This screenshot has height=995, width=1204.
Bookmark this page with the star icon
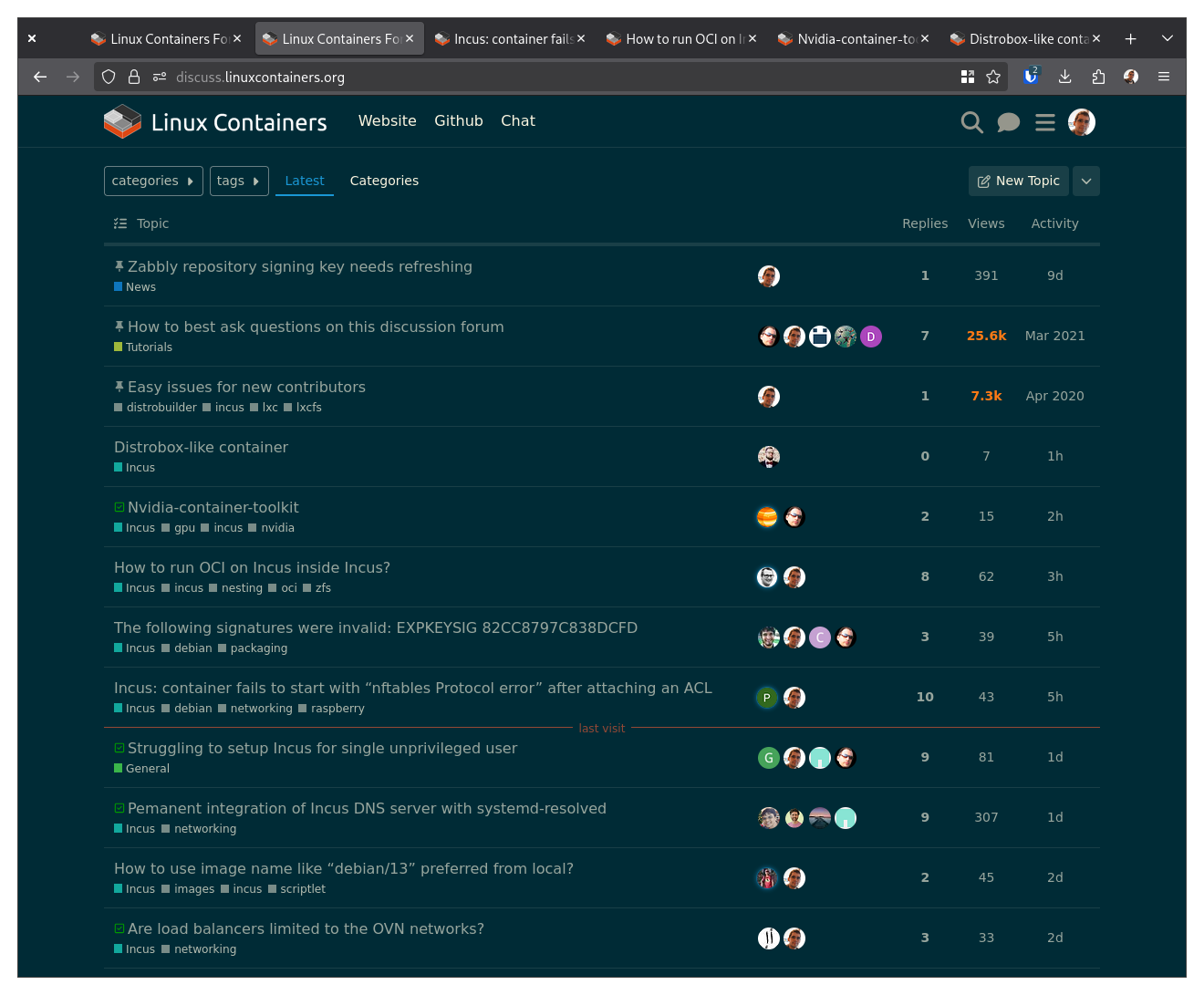(993, 78)
